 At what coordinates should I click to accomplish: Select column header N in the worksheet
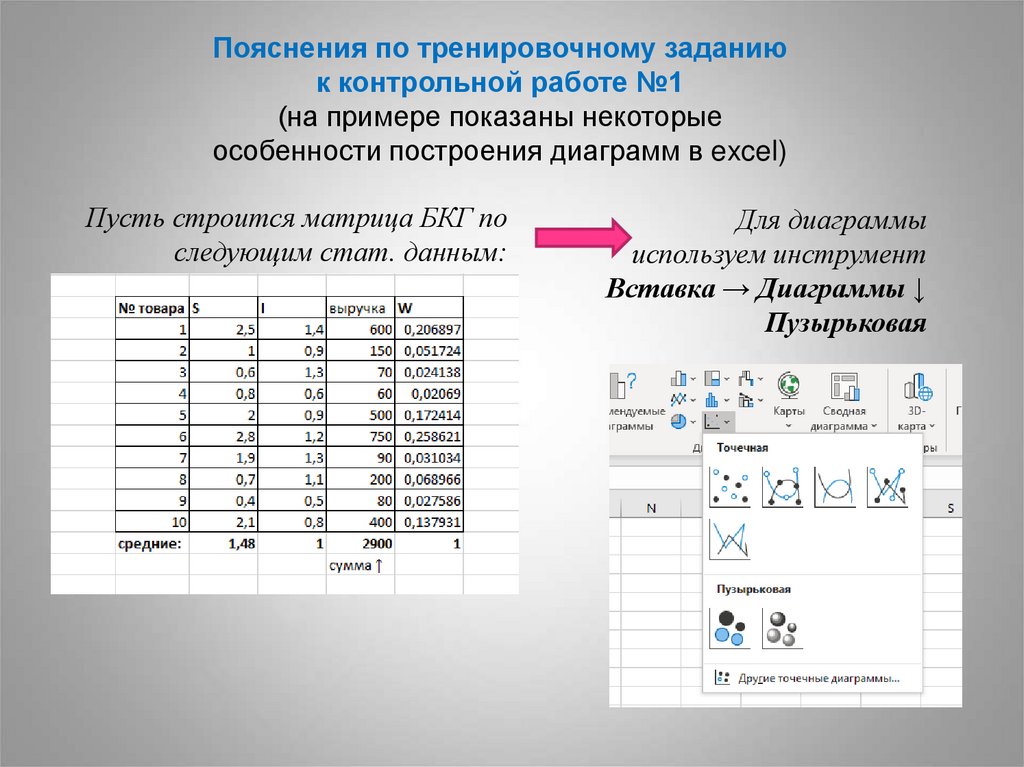(x=650, y=508)
